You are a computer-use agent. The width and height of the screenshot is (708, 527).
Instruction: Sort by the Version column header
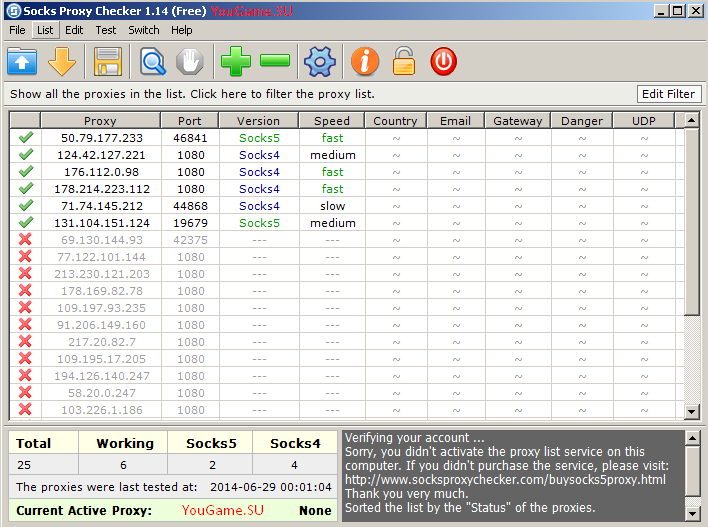[259, 121]
